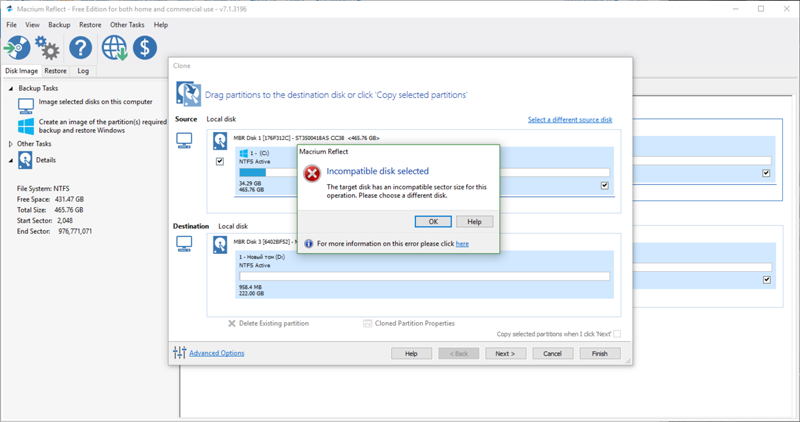Collapse the Backup Tasks tree section
800x422 pixels.
coord(11,88)
